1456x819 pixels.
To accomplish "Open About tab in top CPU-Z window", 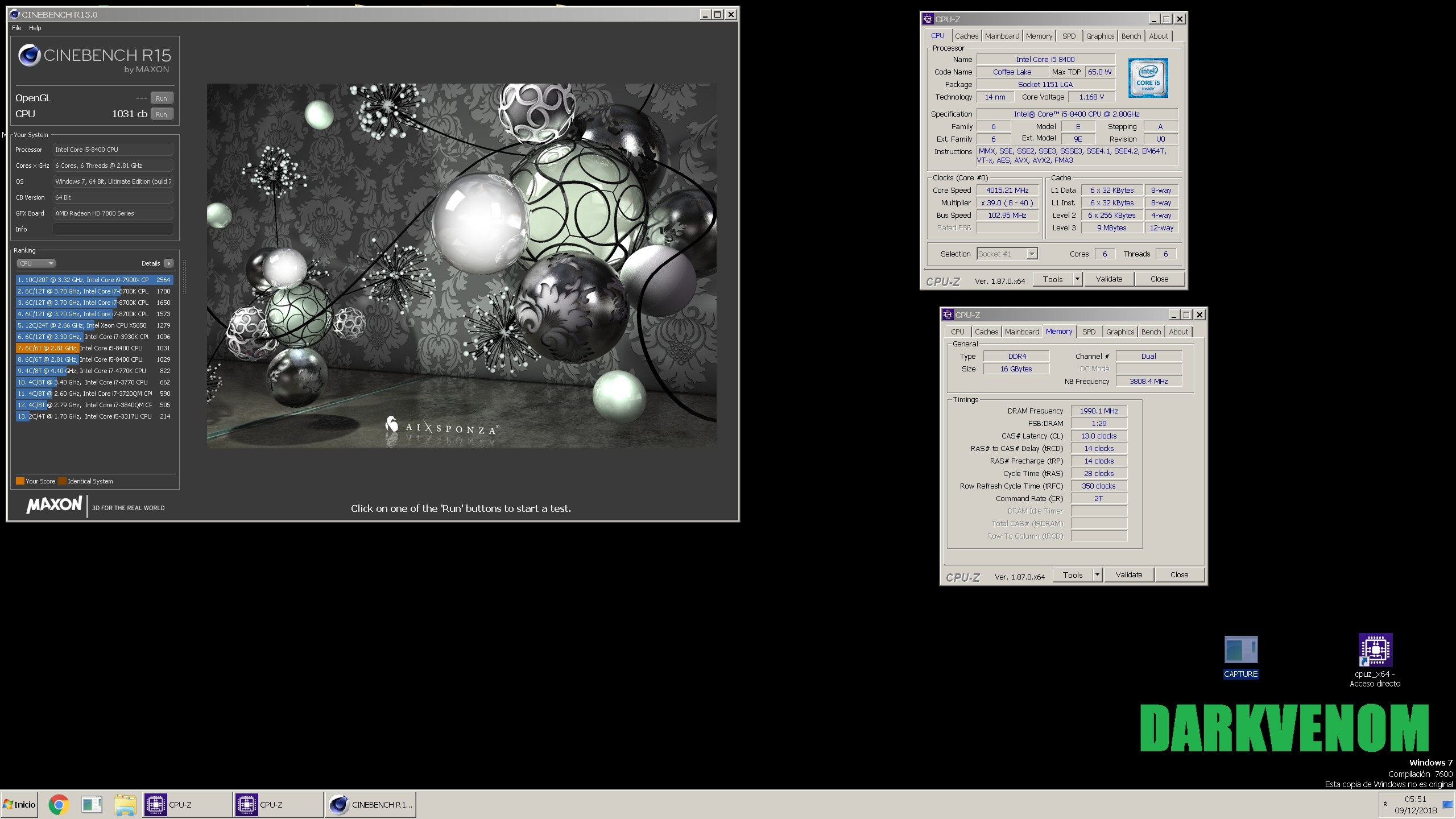I will 1158,36.
